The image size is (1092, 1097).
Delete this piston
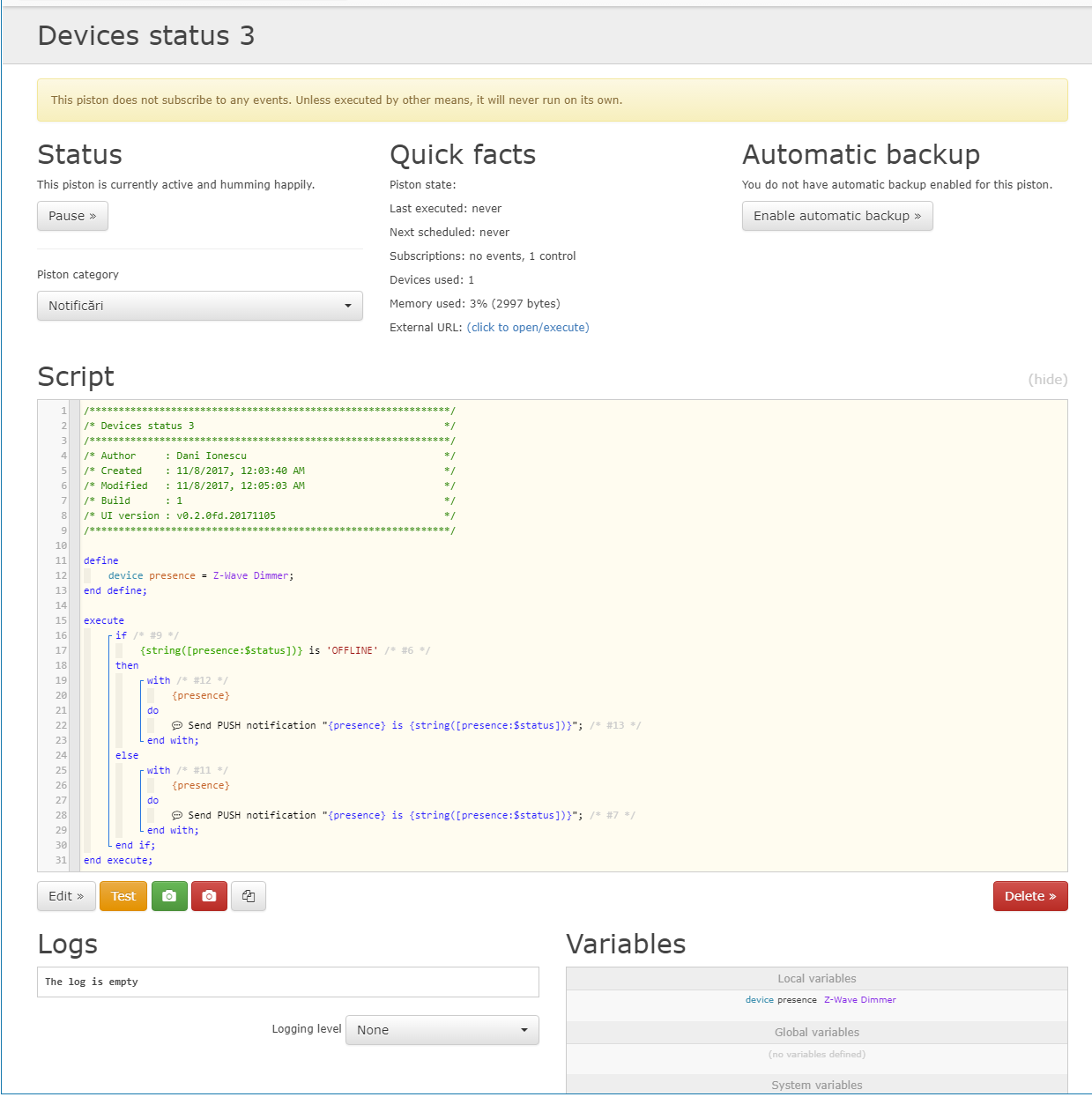1029,896
